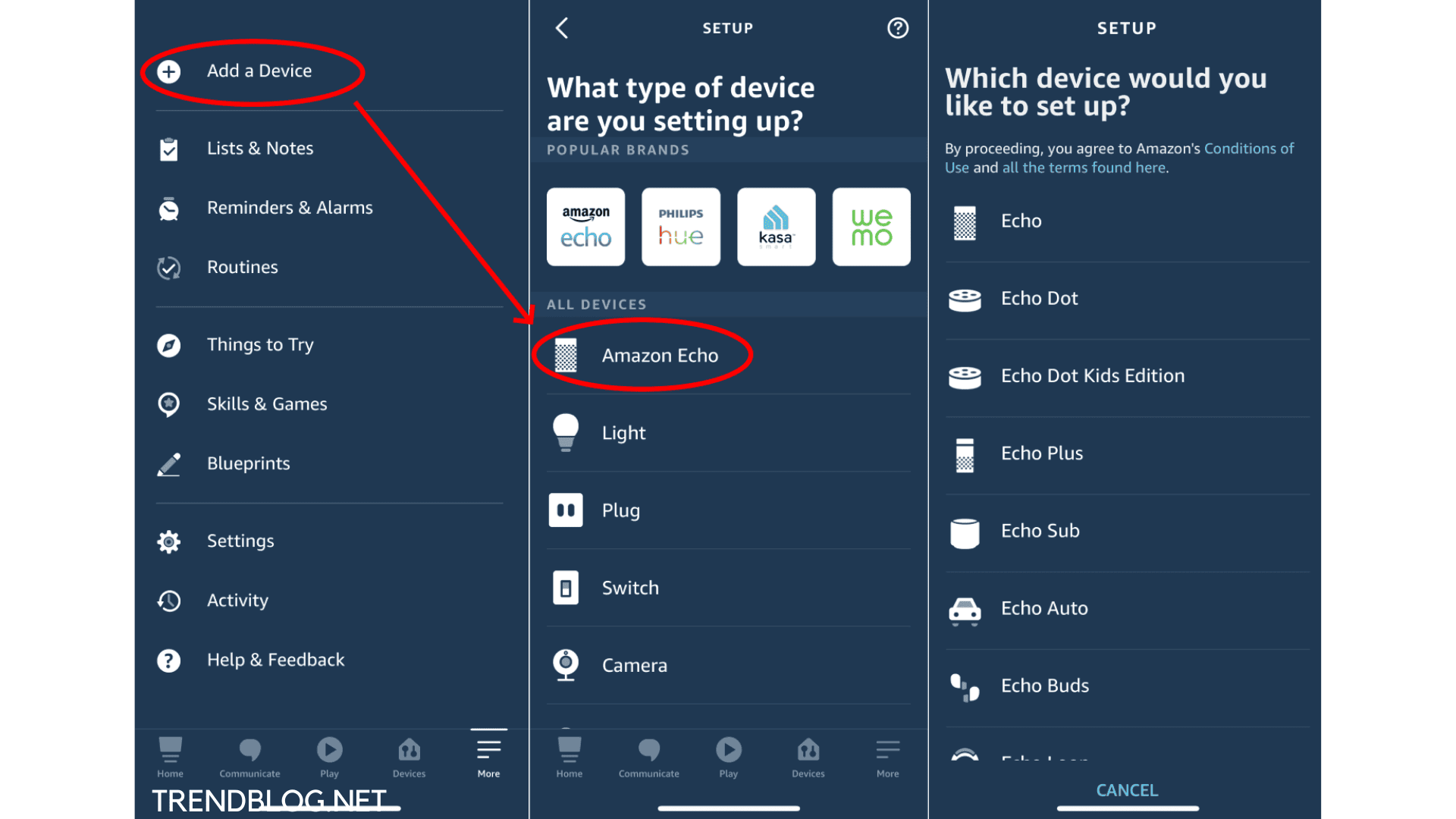Tap the light bulb icon
This screenshot has width=1456, height=819.
566,432
